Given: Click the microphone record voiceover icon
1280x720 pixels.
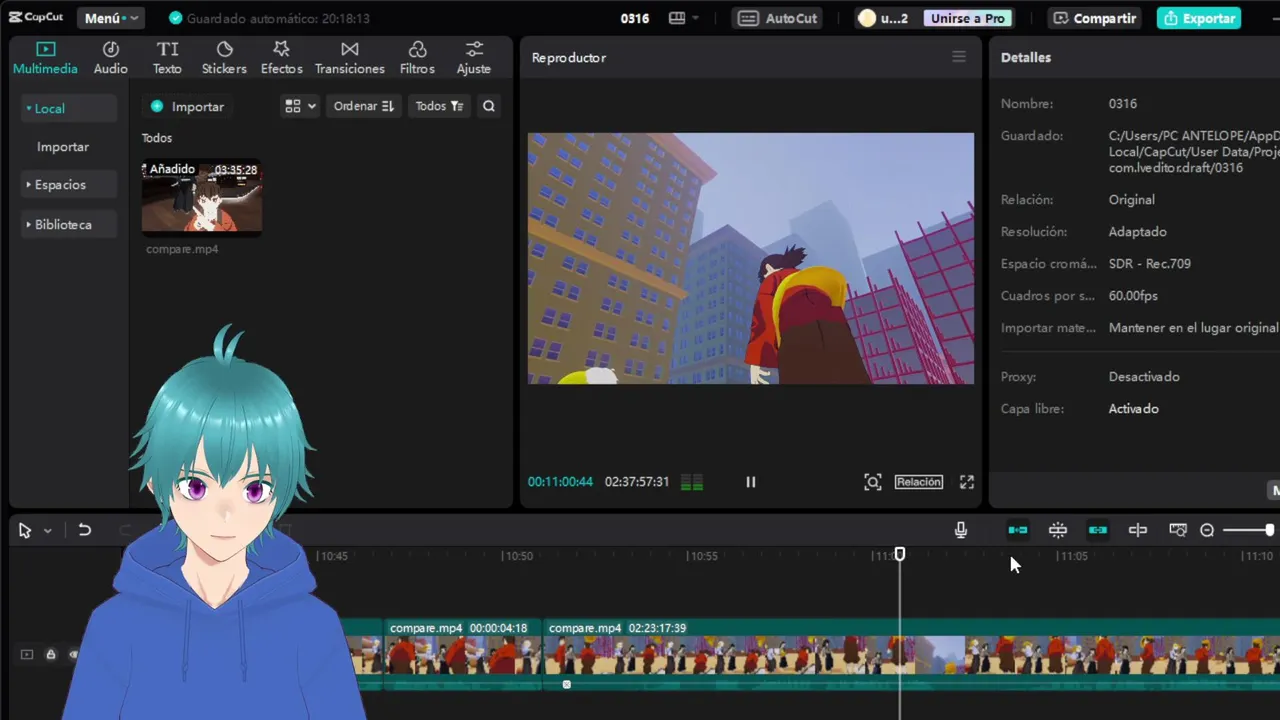Looking at the screenshot, I should click(961, 530).
